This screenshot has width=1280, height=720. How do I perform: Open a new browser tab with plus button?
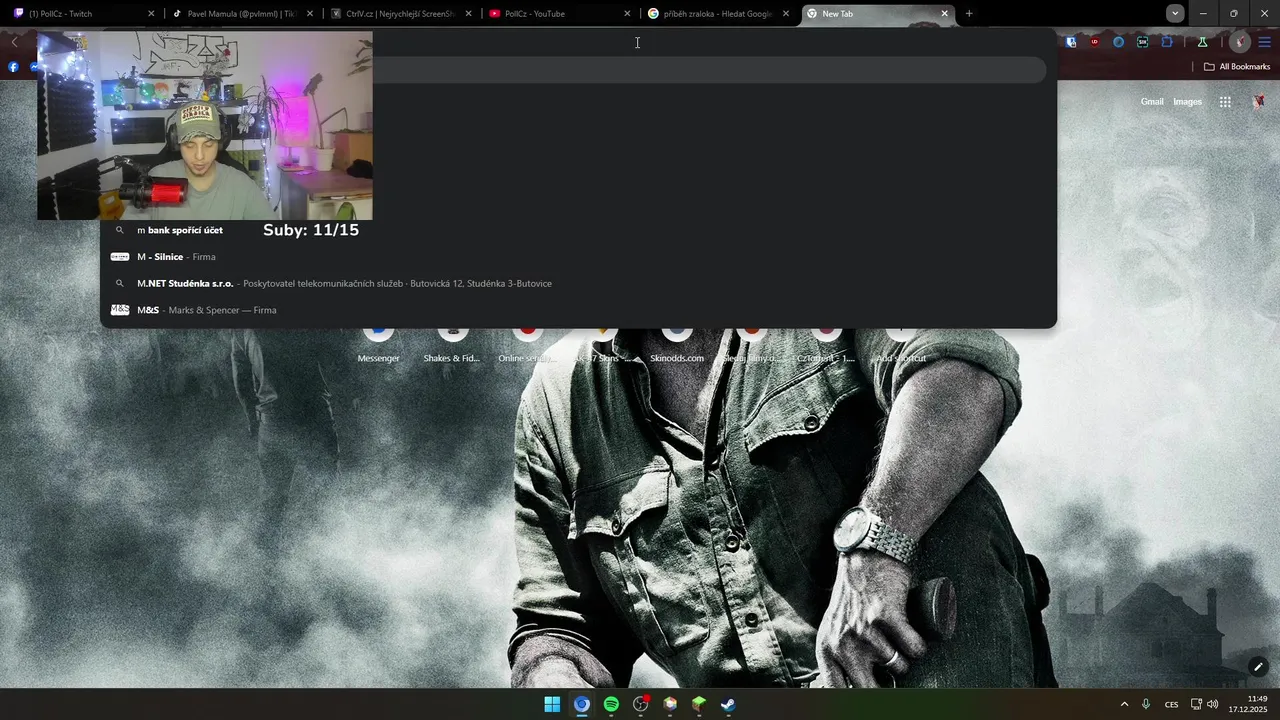pos(969,14)
